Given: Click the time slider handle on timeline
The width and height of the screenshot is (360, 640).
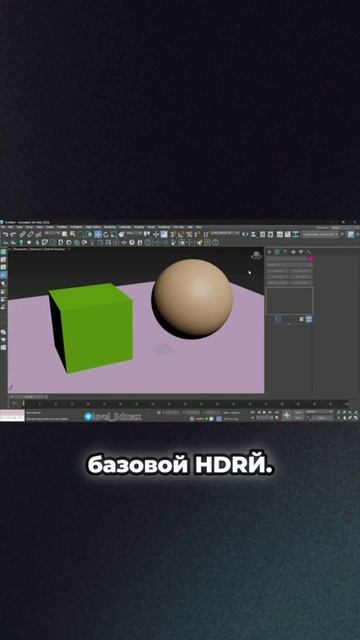Looking at the screenshot, I should coord(28,396).
